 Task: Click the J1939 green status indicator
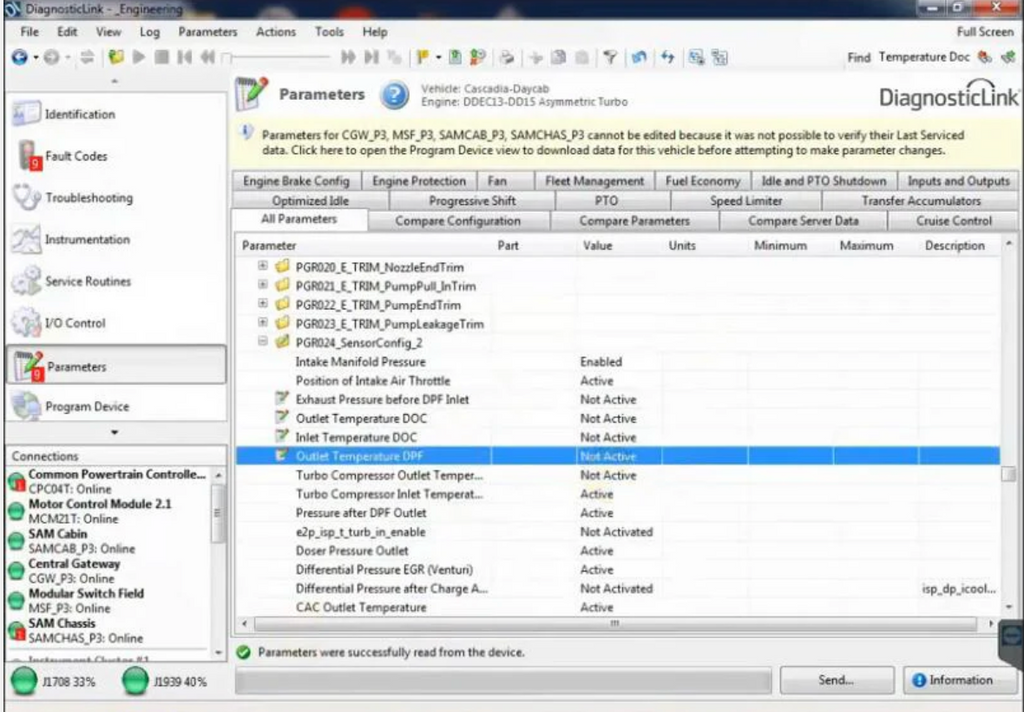[136, 682]
